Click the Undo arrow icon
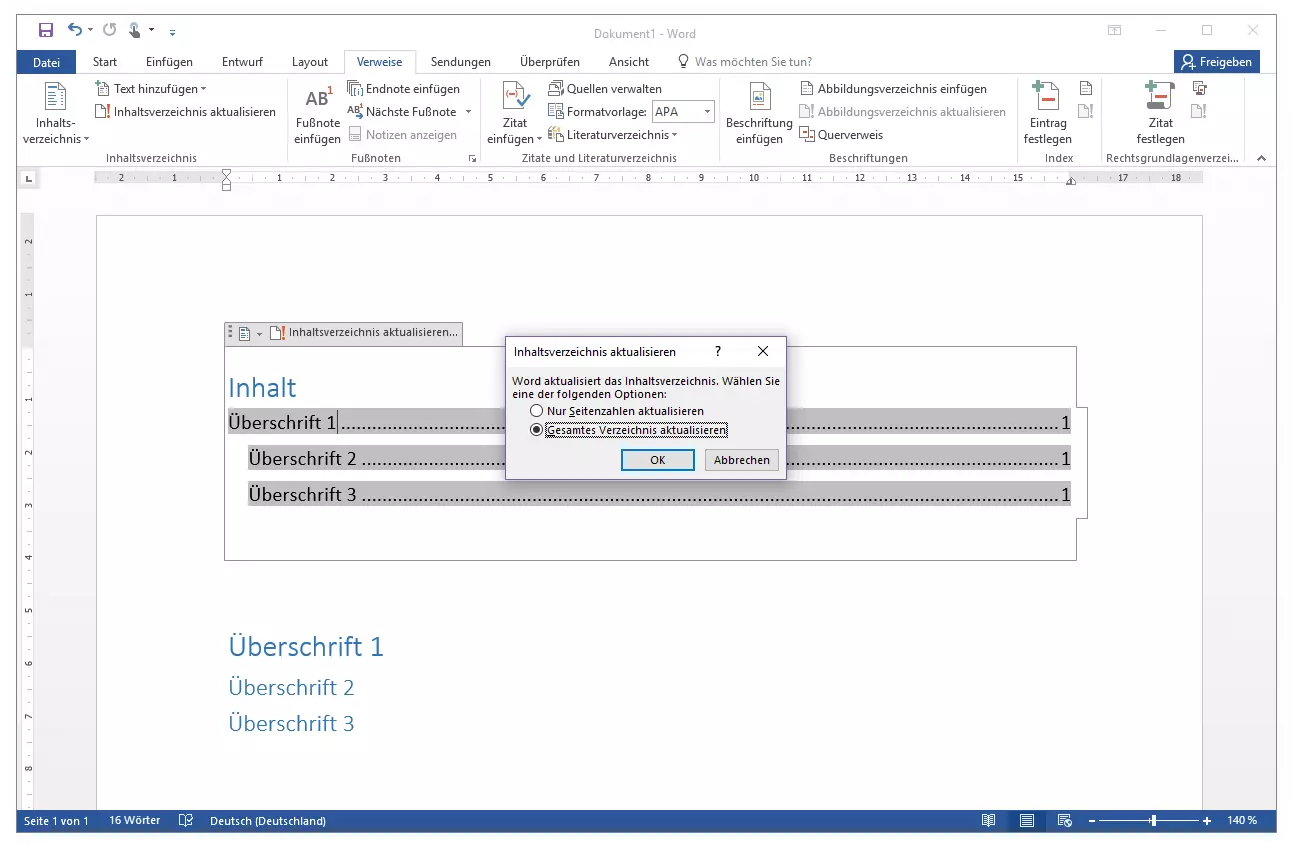 click(75, 31)
